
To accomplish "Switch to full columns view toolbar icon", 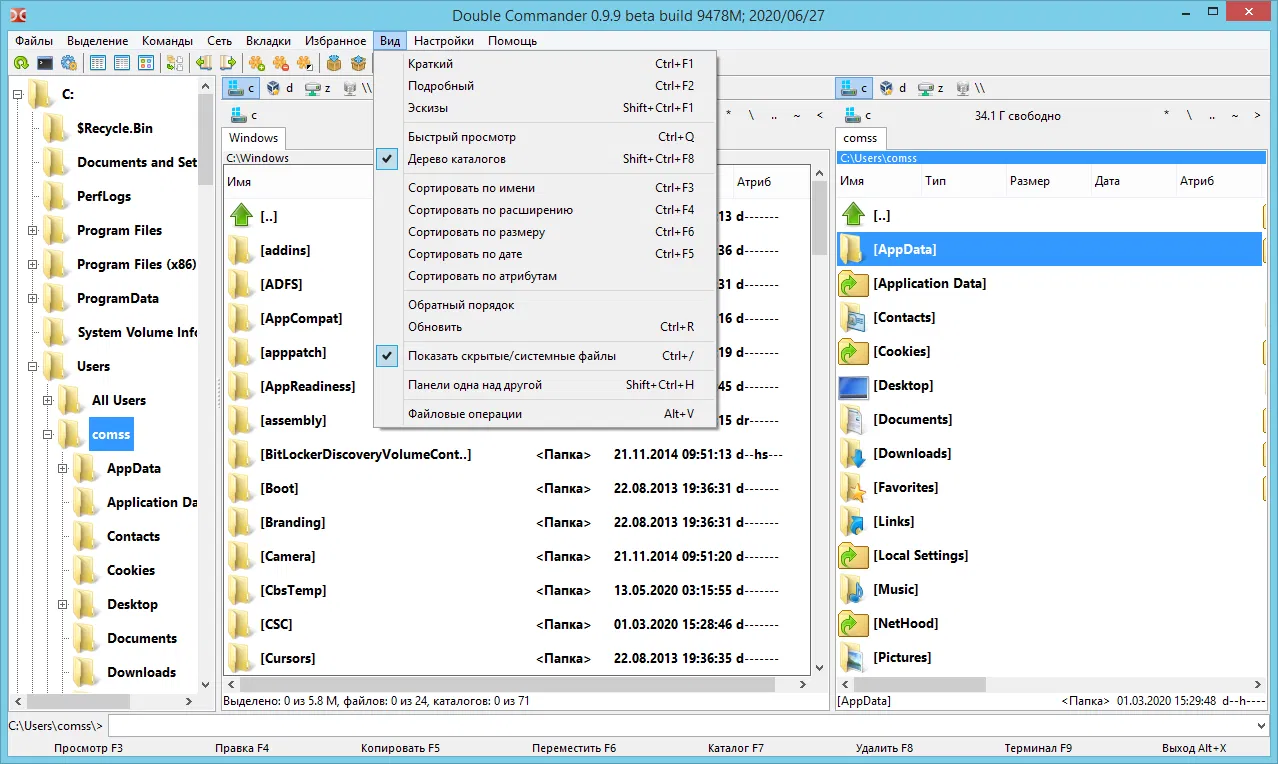I will point(122,63).
